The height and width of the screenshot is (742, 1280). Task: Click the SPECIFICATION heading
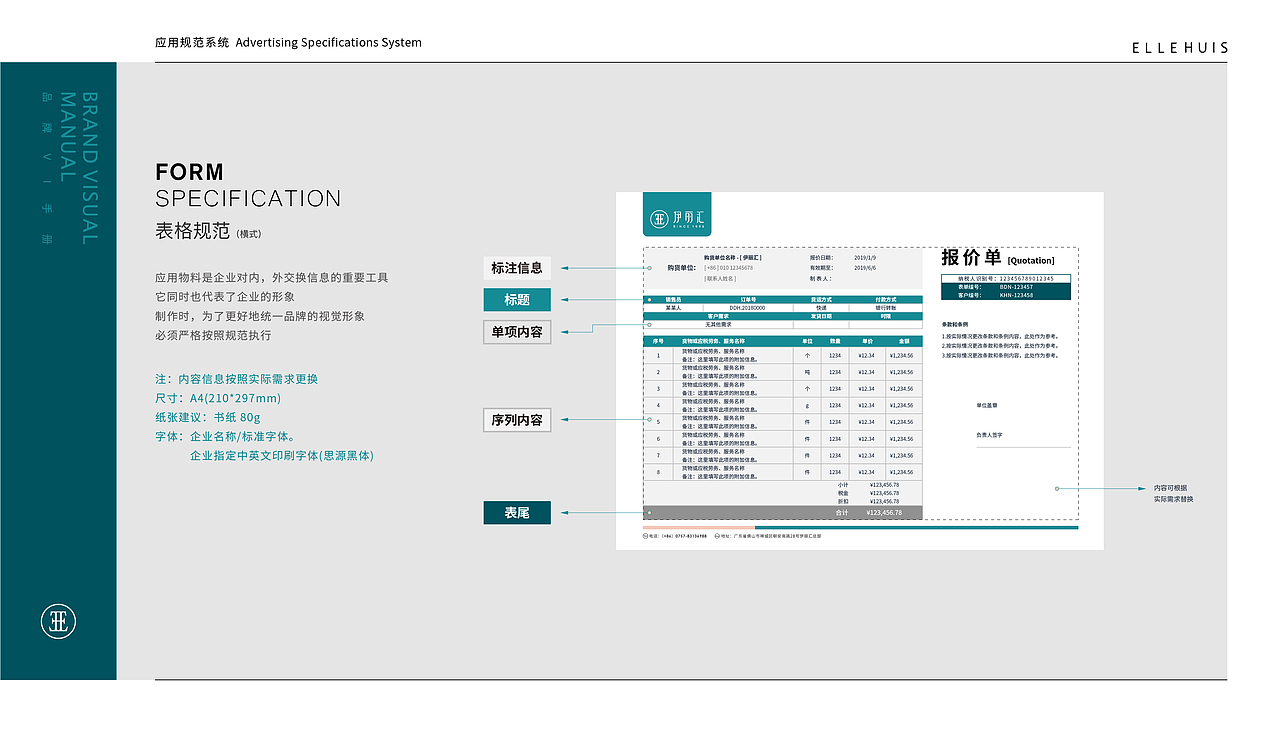coord(248,199)
